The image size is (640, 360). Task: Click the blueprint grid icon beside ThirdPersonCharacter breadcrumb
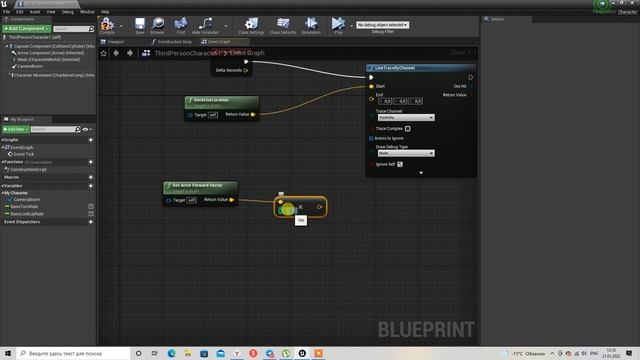click(x=146, y=53)
